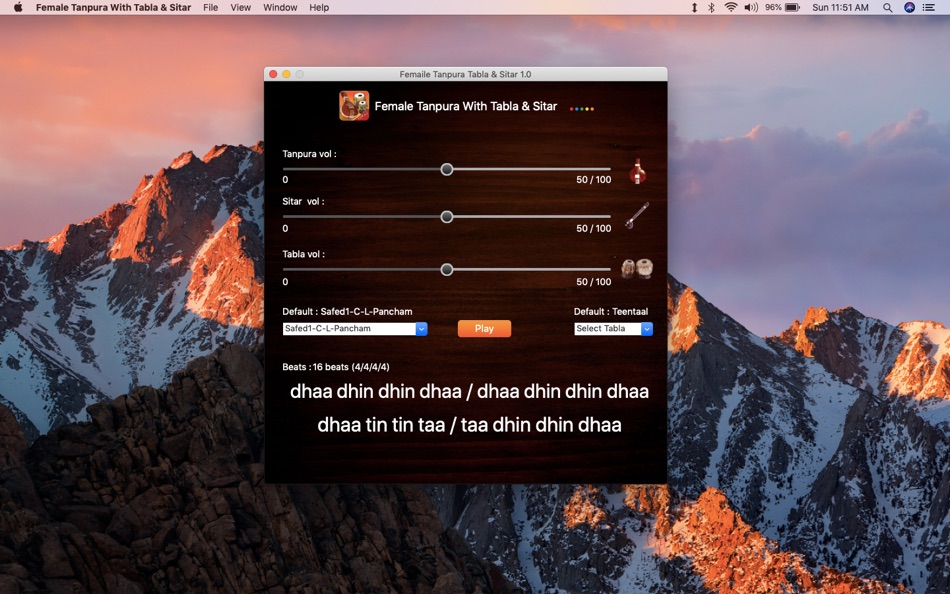Open the Female Tanpura With Tabla & Sitar app menu
950x594 pixels.
[x=113, y=7]
